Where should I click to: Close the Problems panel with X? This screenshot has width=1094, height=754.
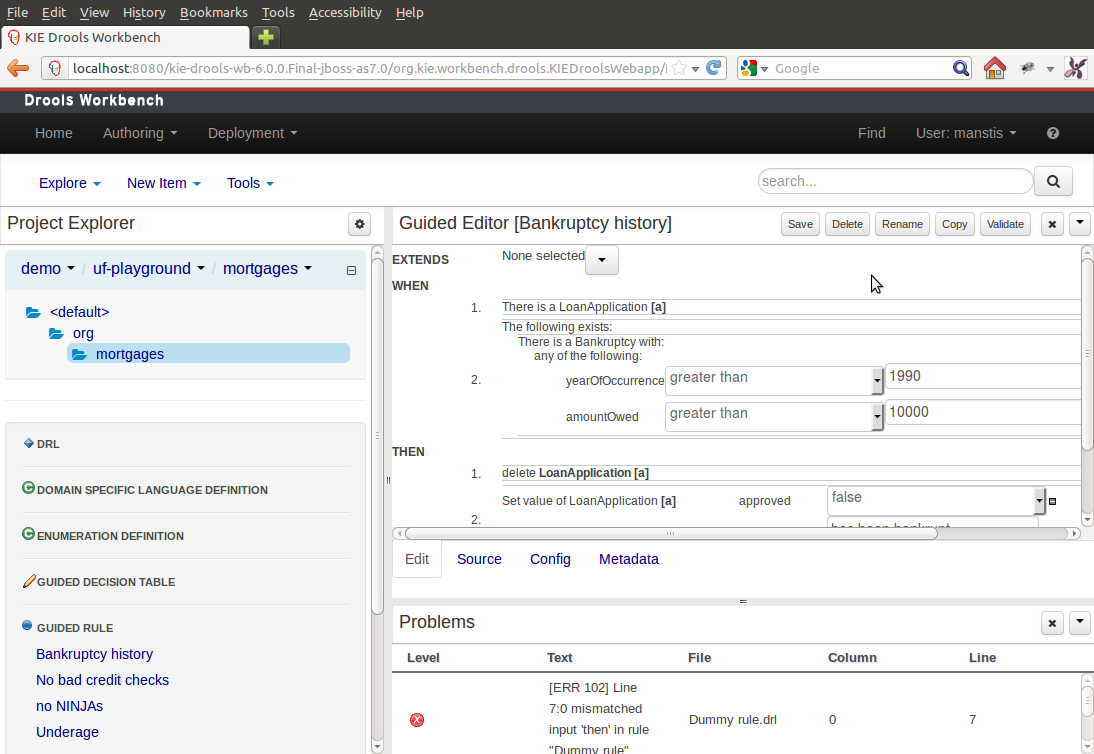point(1052,623)
